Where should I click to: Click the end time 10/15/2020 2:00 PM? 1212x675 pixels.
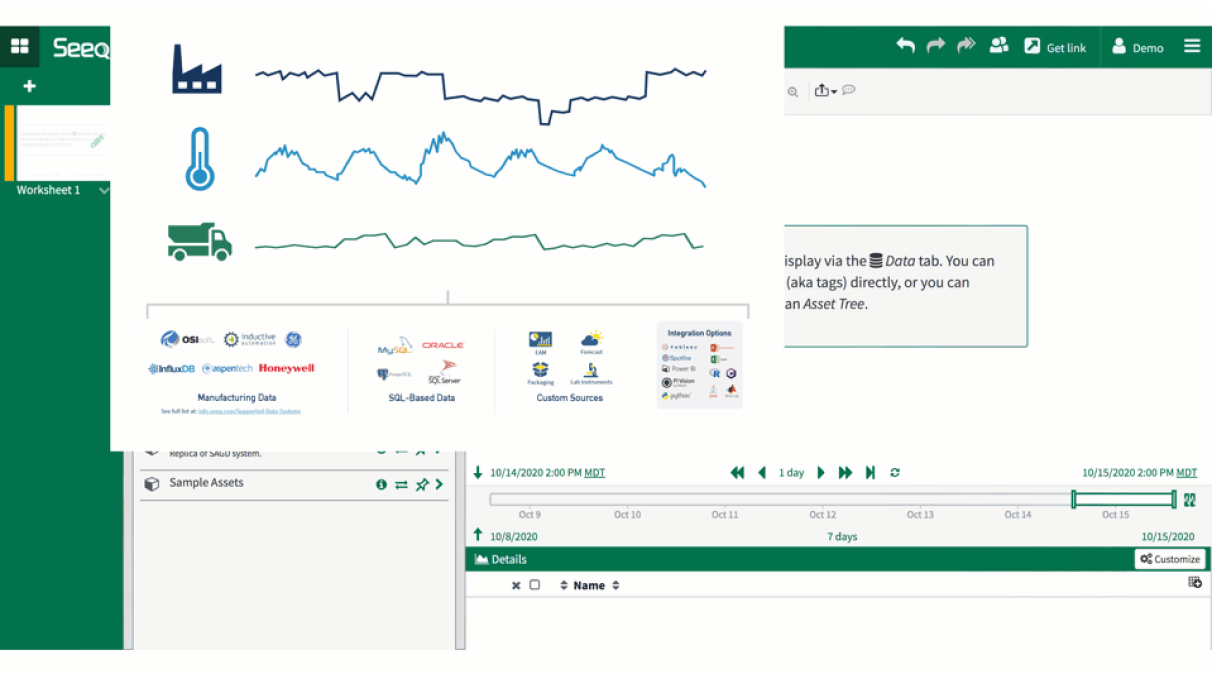1127,473
